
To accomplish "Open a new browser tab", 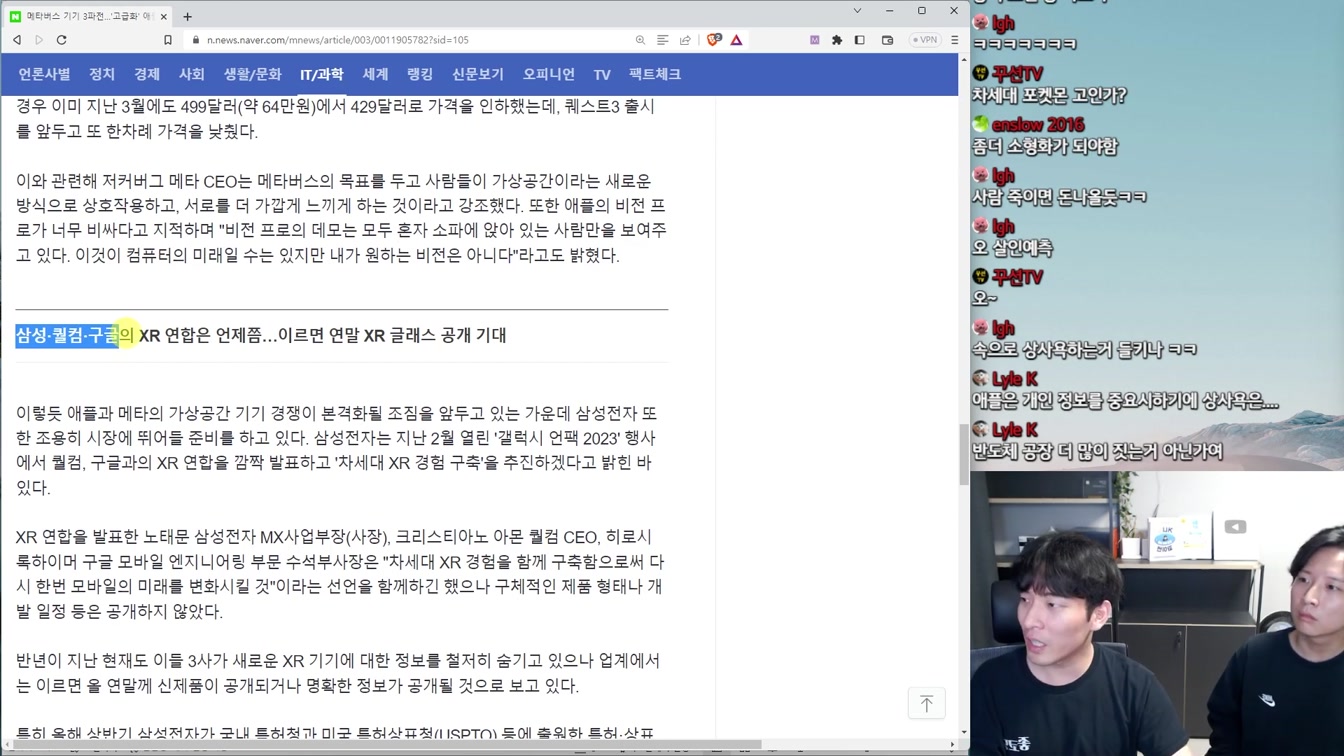I will point(187,16).
